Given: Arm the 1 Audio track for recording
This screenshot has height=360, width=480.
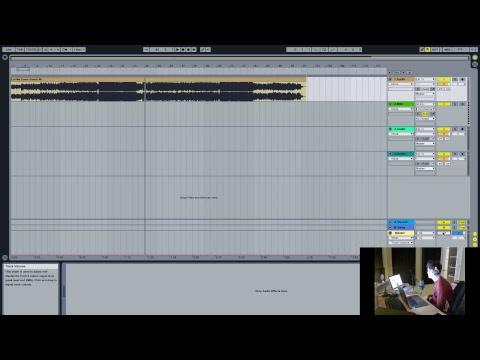Looking at the screenshot, I should 462,79.
